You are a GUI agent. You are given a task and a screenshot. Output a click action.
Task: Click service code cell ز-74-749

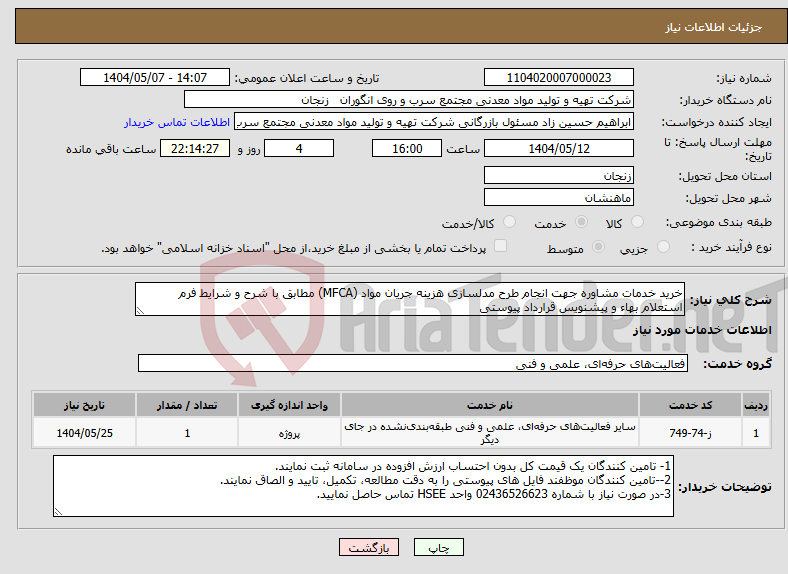(690, 433)
